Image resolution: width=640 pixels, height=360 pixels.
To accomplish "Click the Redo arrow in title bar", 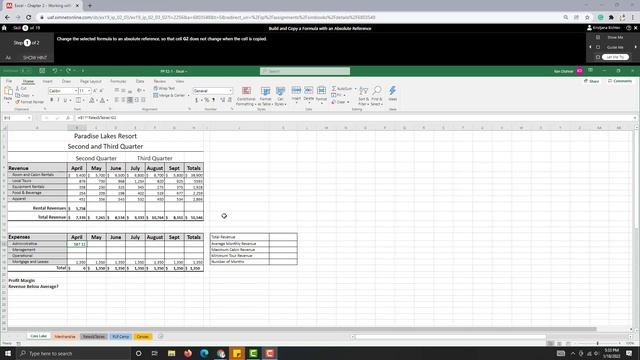I will coord(68,71).
